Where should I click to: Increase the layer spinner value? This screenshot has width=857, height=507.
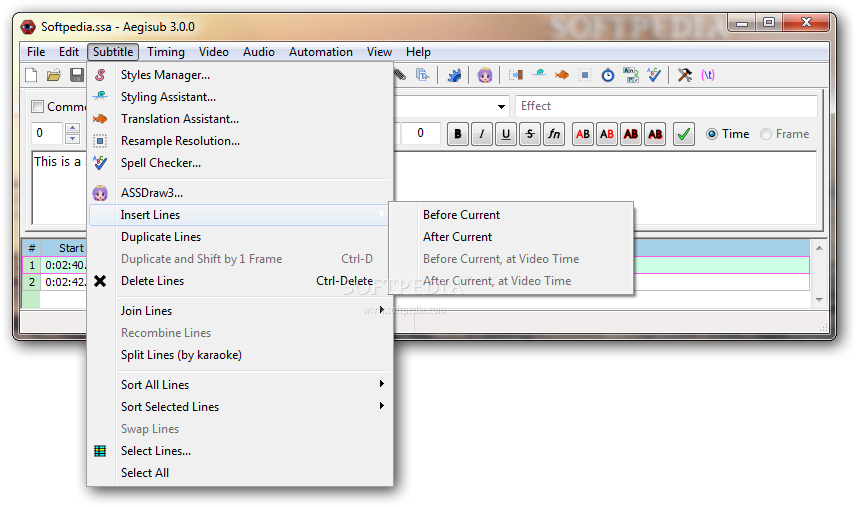pyautogui.click(x=72, y=128)
